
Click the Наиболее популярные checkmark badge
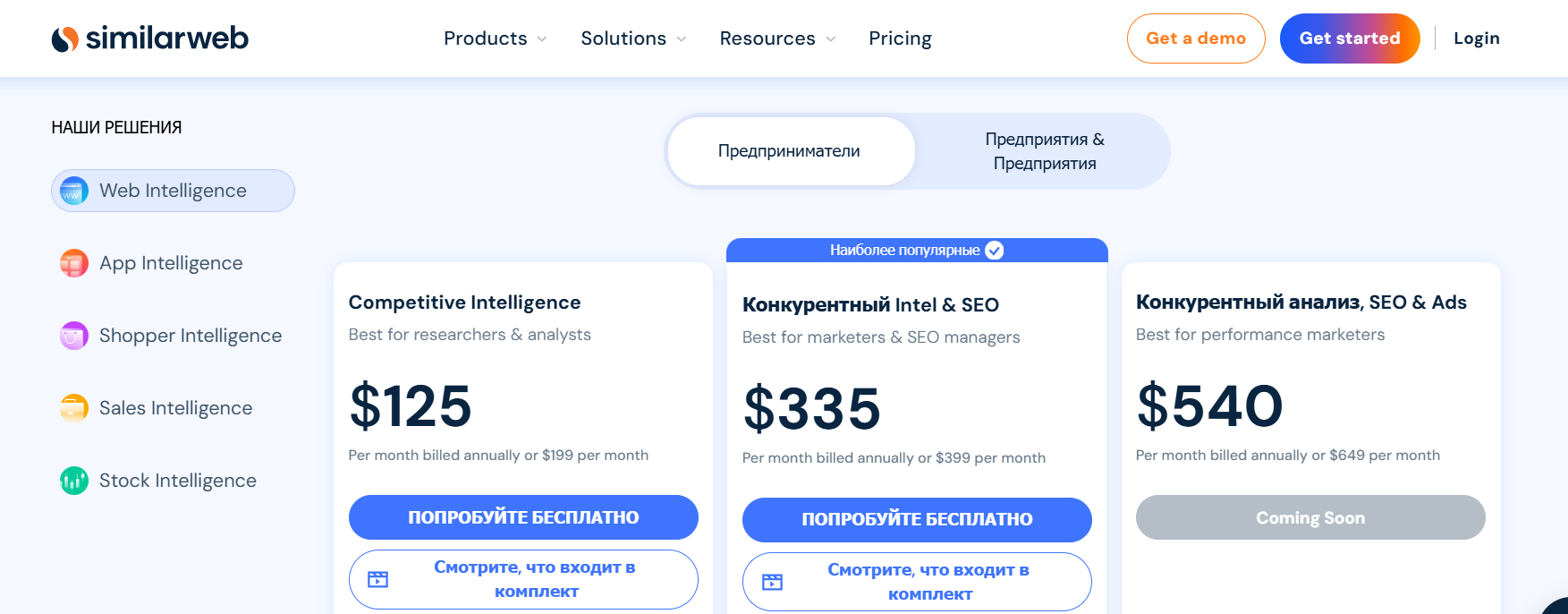coord(995,251)
